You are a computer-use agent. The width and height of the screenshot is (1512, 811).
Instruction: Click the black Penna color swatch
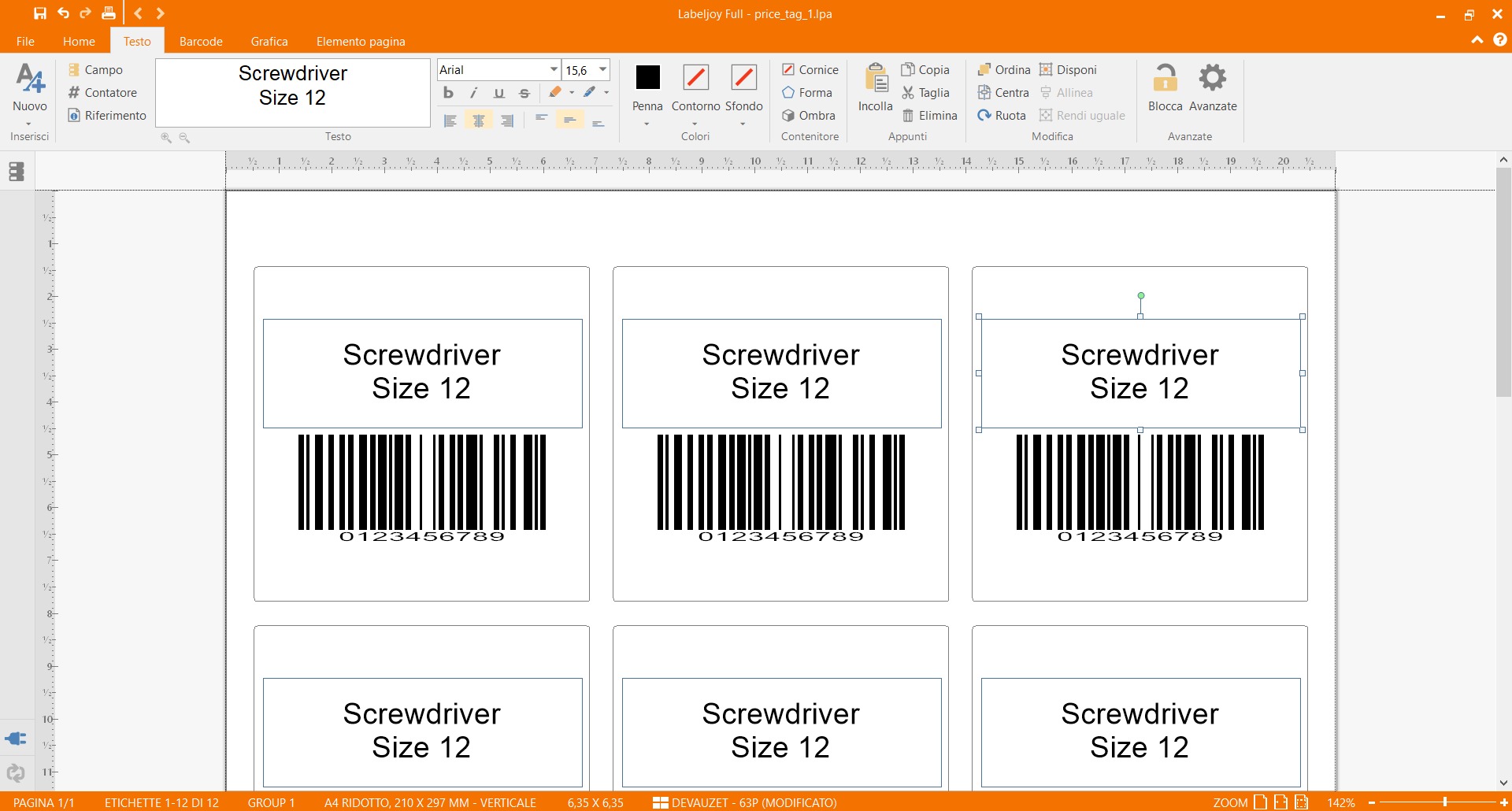[648, 77]
